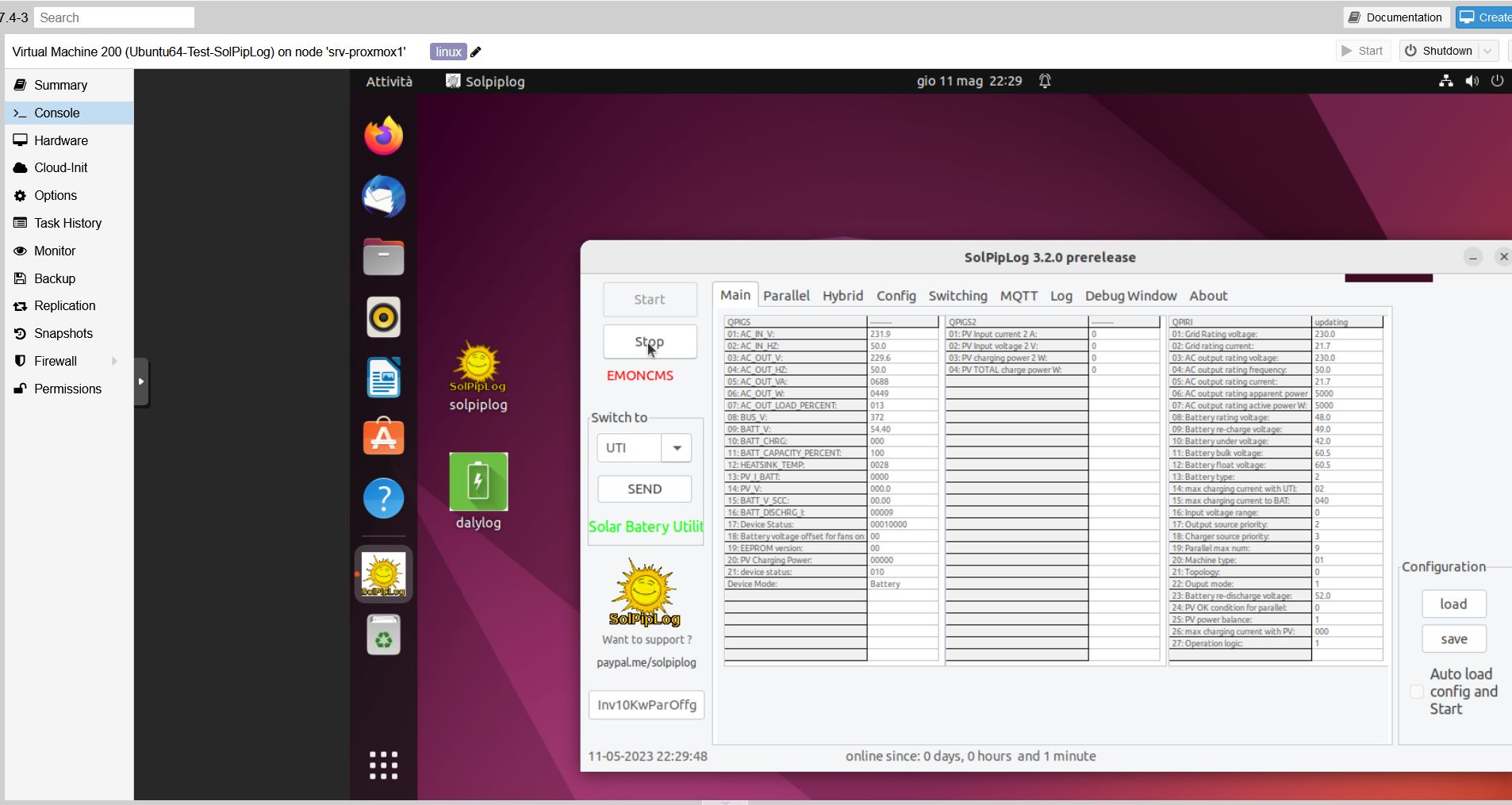Click the SolPipLog sun logo
The image size is (1512, 805).
click(645, 593)
